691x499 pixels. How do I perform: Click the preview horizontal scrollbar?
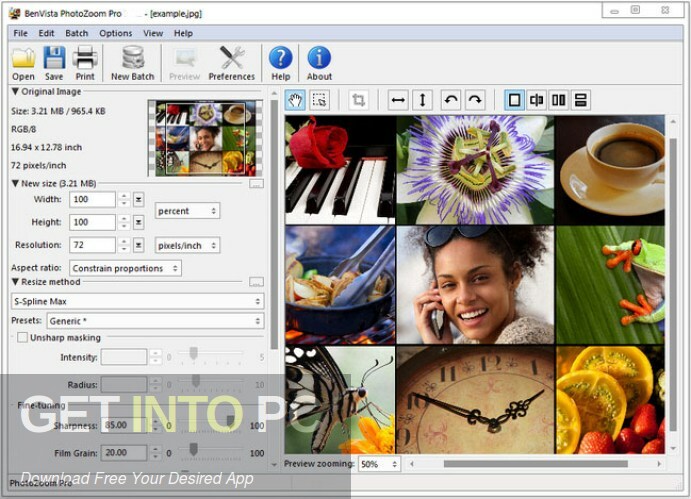(x=535, y=464)
